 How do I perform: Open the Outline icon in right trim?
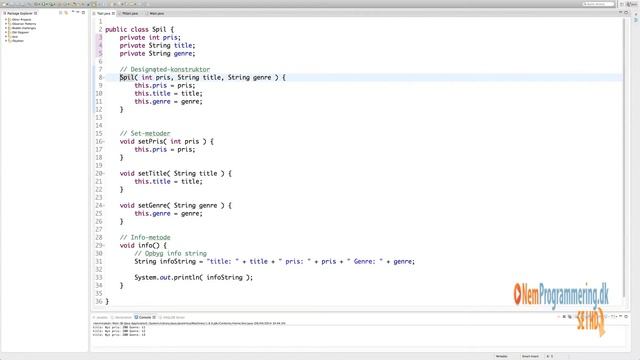pyautogui.click(x=635, y=20)
